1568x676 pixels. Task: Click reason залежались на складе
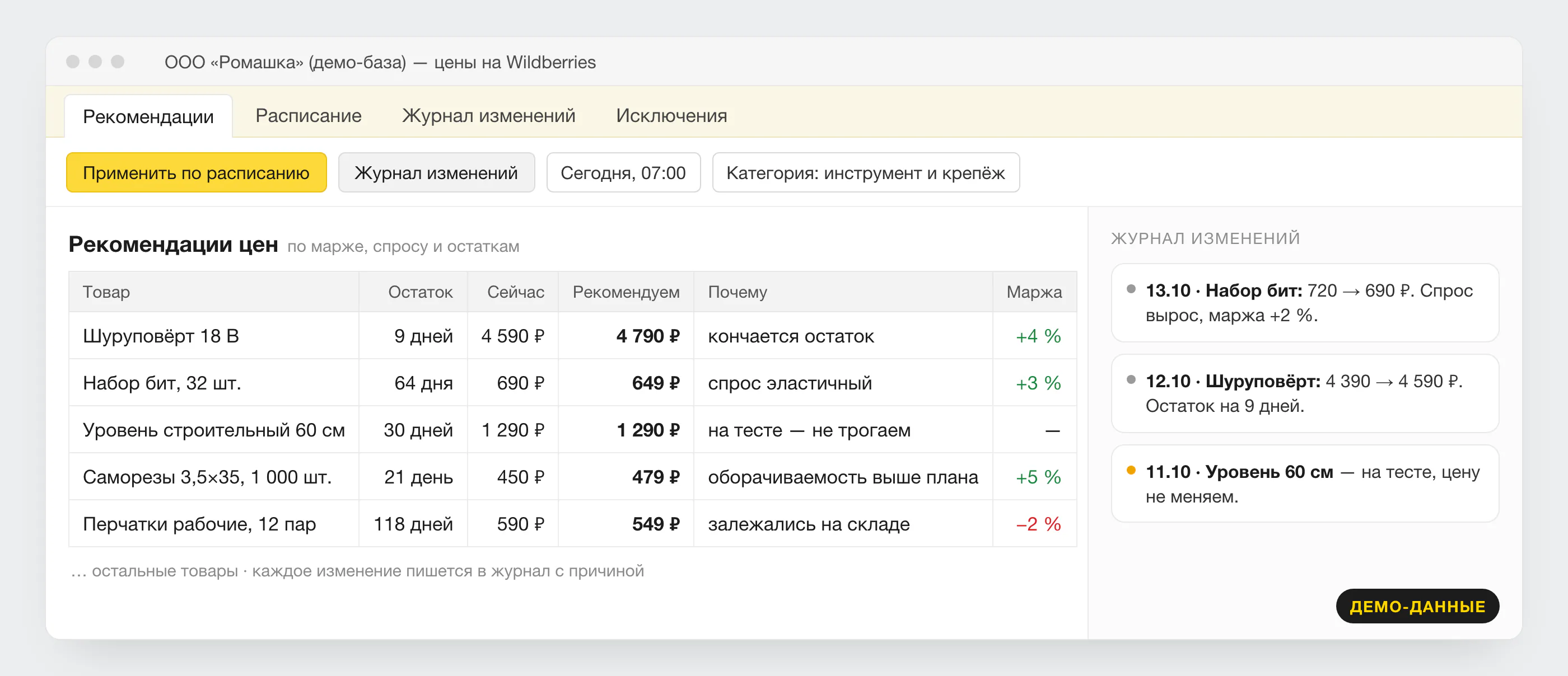[808, 523]
